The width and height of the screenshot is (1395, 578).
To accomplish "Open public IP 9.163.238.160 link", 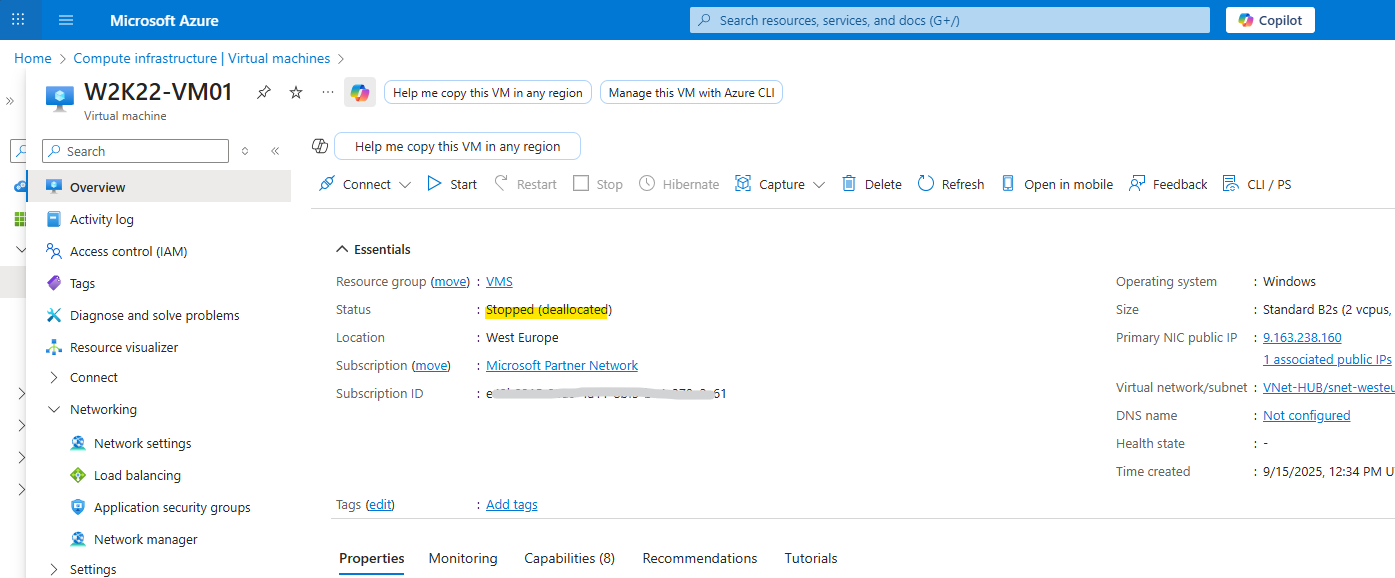I will [1302, 338].
